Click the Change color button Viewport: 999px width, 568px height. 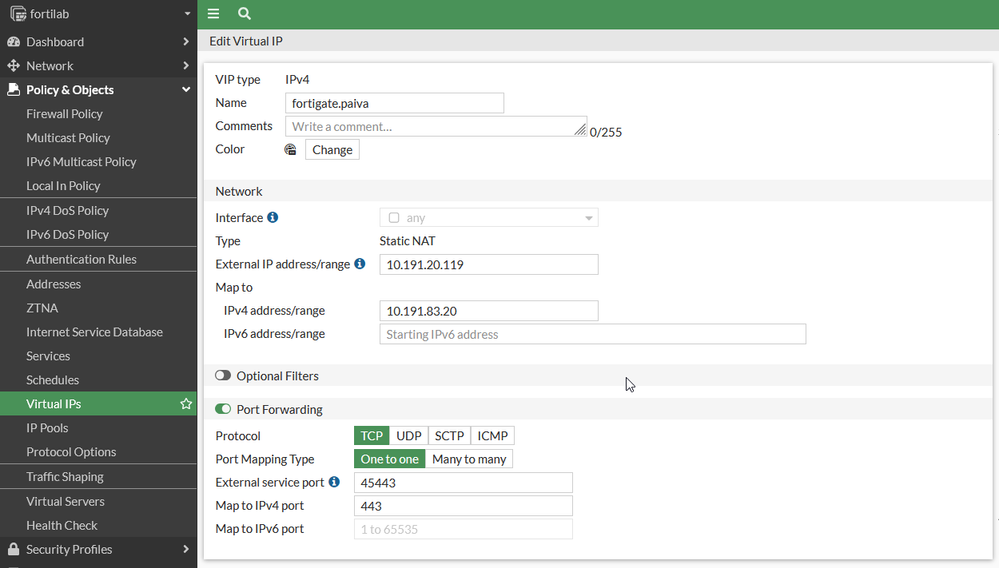(332, 150)
